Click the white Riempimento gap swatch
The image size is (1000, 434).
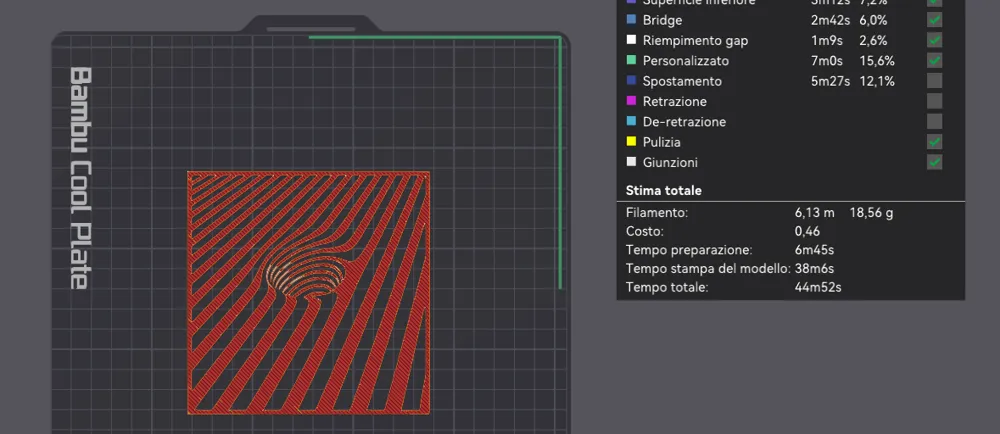click(631, 40)
